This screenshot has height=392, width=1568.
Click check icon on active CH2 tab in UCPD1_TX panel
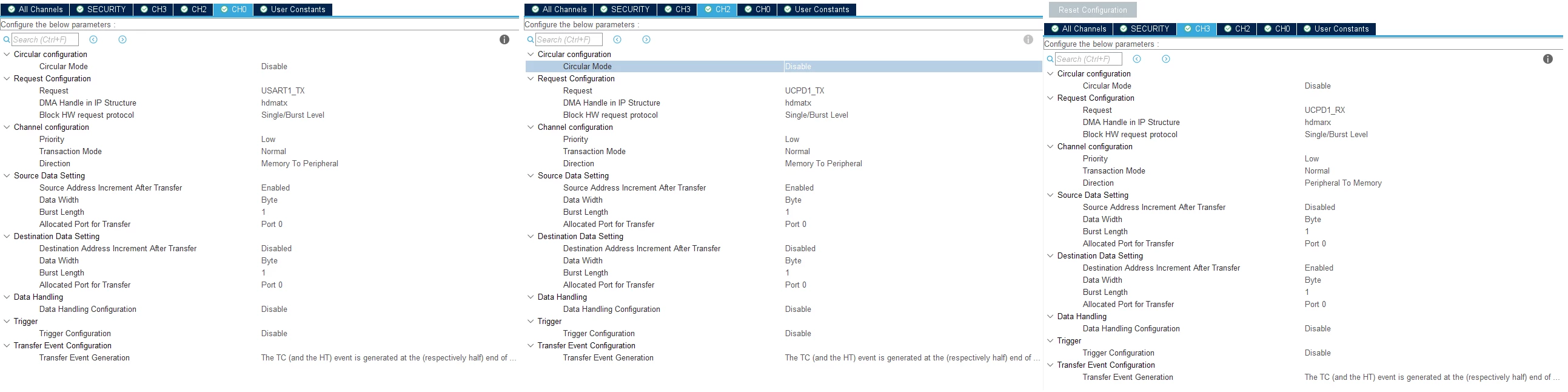click(709, 10)
